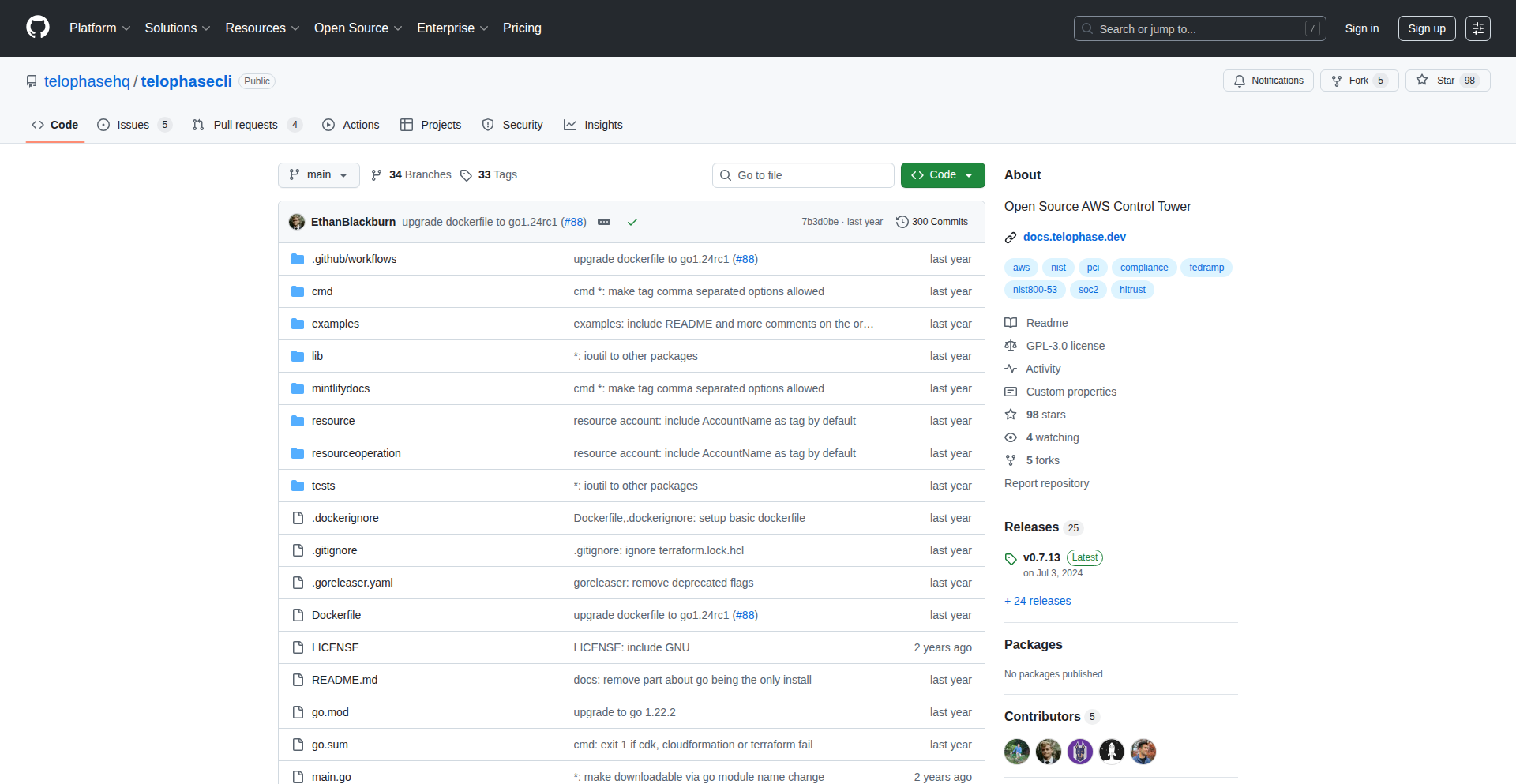Select the aws topic tag
The height and width of the screenshot is (784, 1516).
tap(1022, 268)
